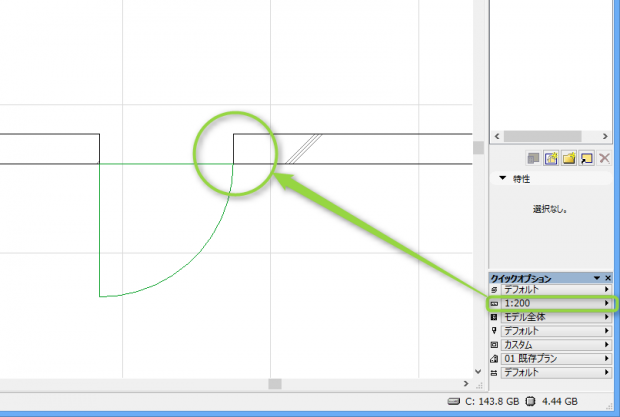This screenshot has width=620, height=417.
Task: Open the モデル全体 structure display dropdown
Action: [x=556, y=317]
